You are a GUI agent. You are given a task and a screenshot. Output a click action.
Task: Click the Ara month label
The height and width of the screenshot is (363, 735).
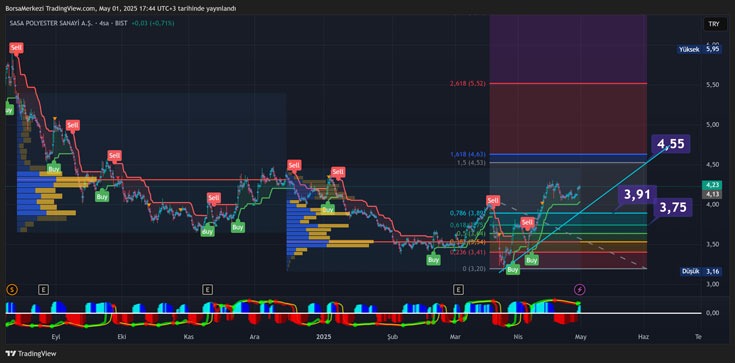click(x=255, y=337)
